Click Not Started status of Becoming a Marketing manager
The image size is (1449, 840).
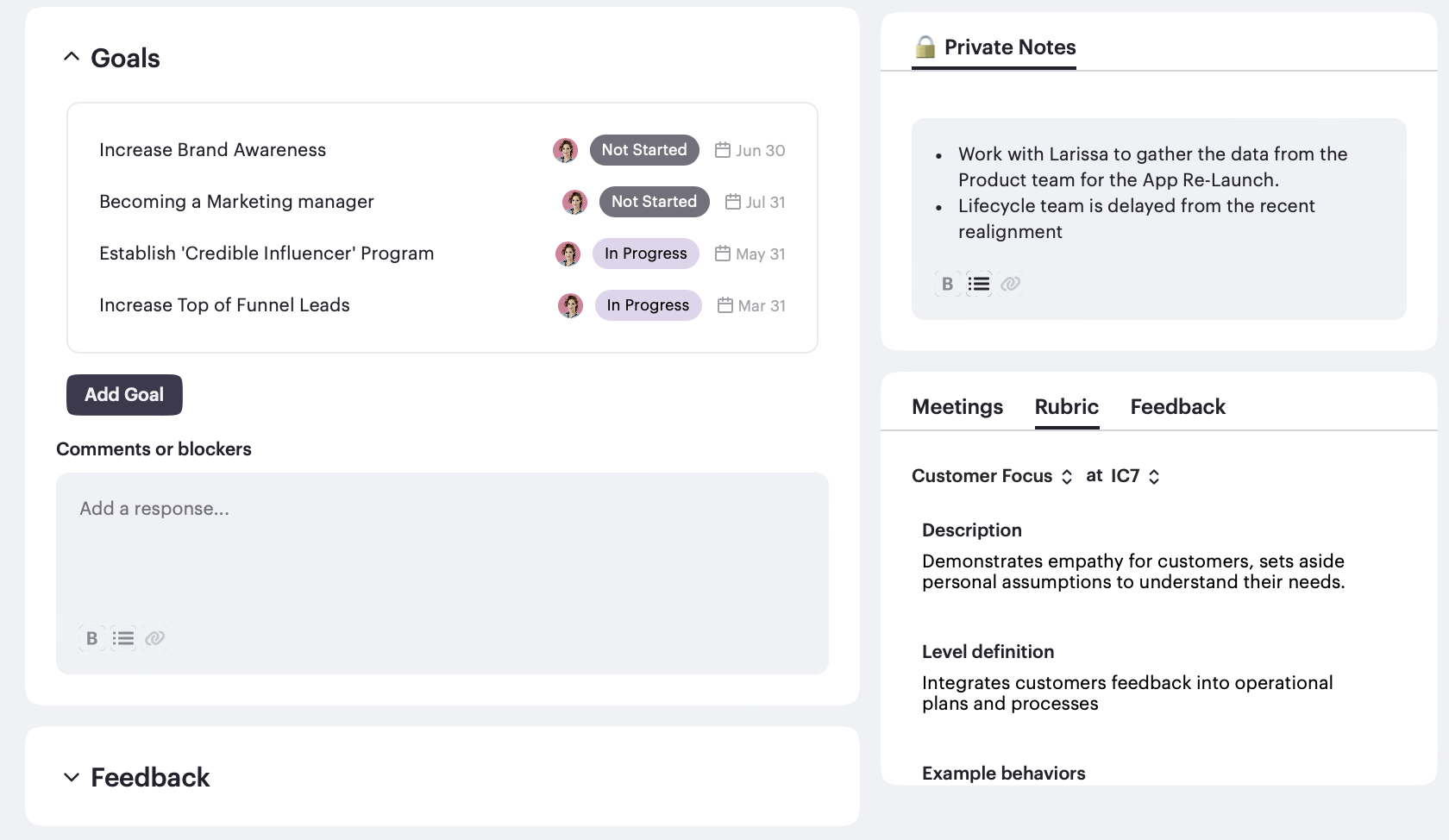[x=654, y=202]
